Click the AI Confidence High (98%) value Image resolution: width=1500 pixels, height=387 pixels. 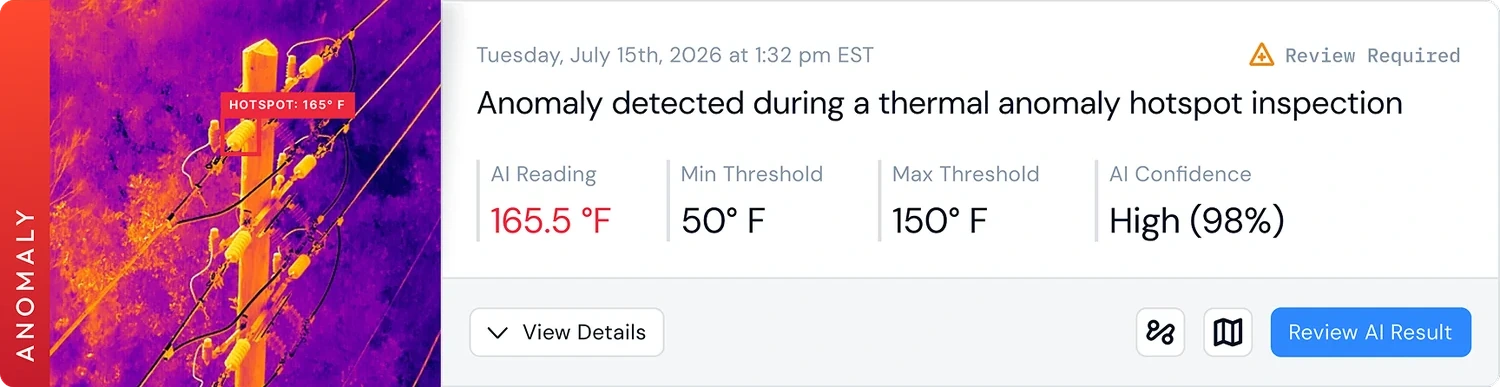coord(1196,221)
